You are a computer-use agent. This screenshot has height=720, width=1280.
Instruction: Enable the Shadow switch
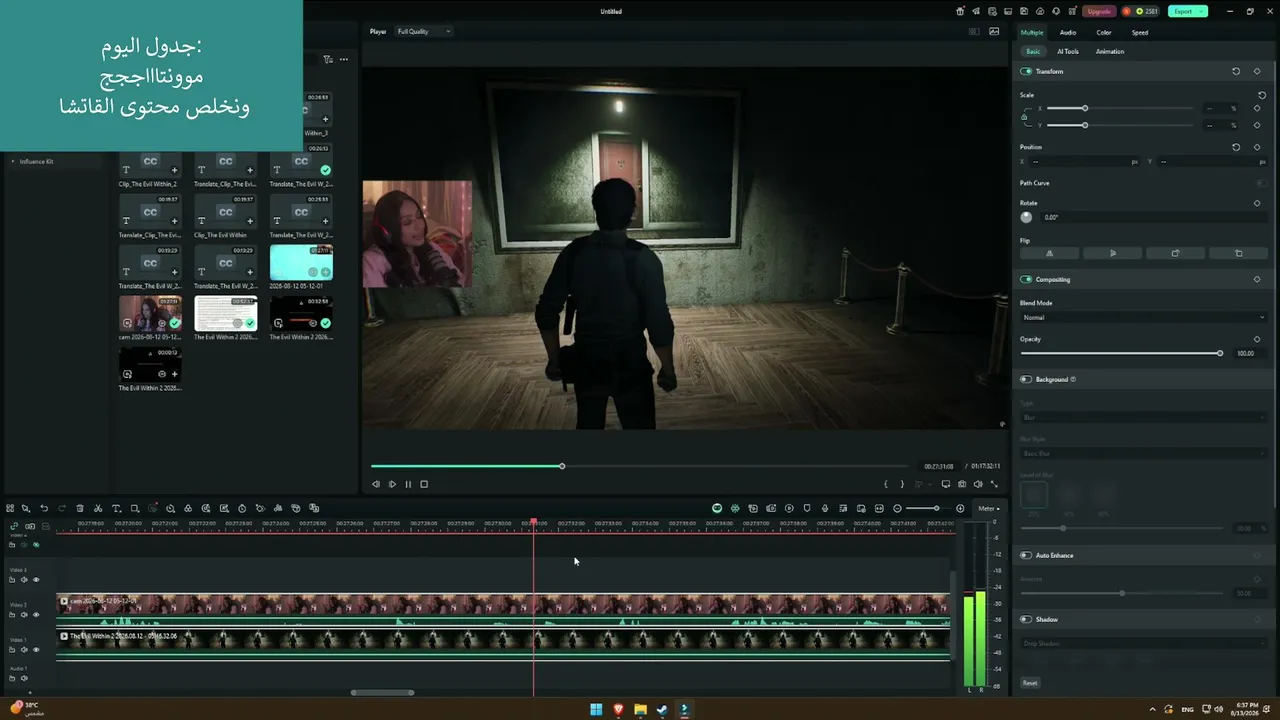(x=1026, y=620)
